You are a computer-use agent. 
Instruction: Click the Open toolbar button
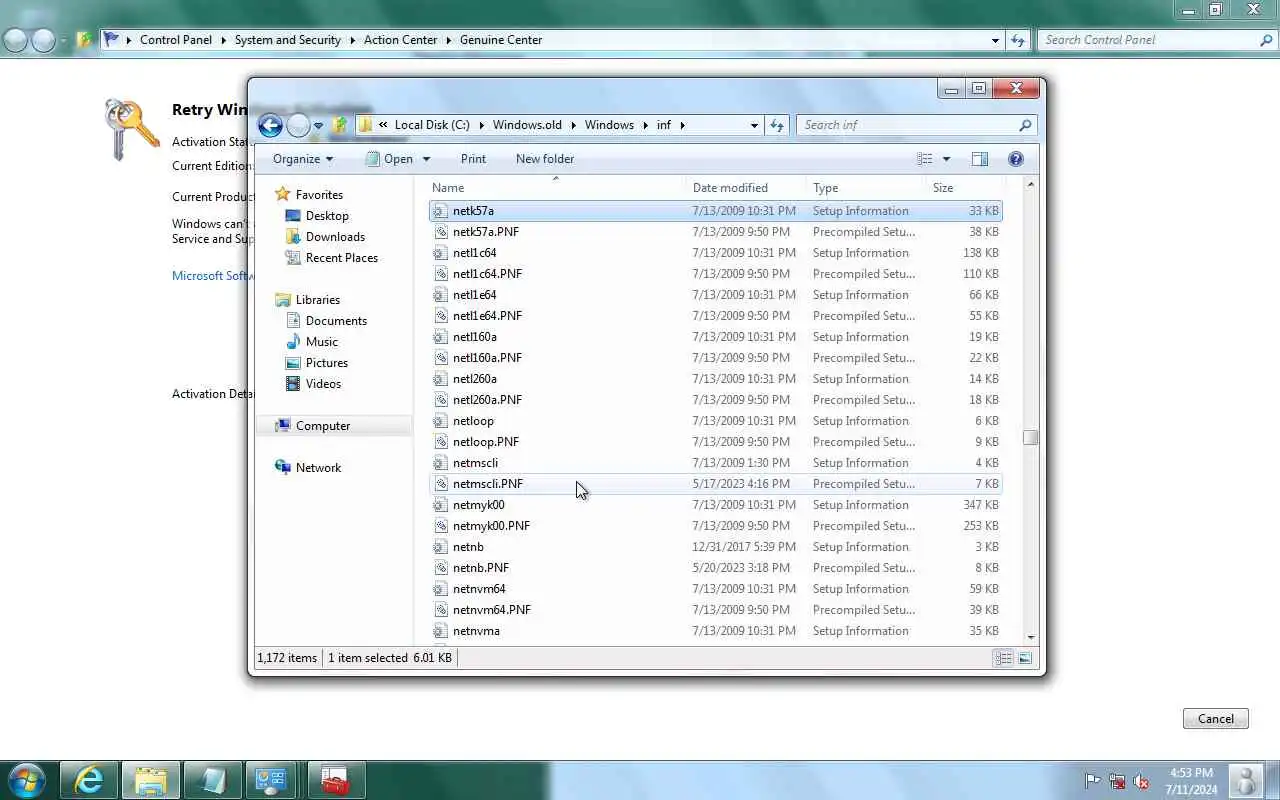[x=389, y=159]
